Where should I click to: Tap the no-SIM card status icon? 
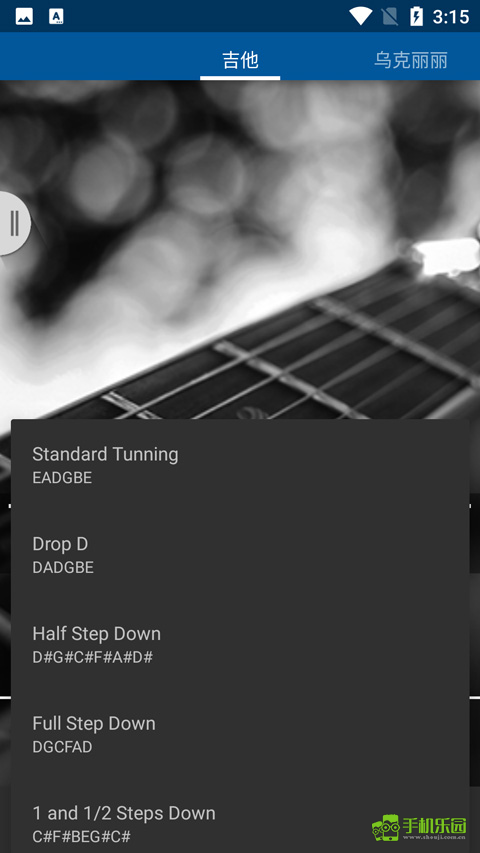point(390,17)
